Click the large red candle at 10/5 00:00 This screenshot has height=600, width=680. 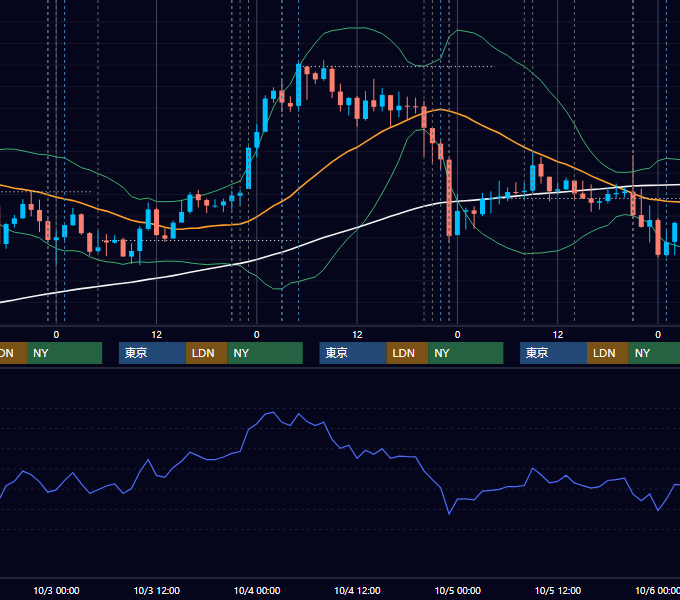(449, 198)
